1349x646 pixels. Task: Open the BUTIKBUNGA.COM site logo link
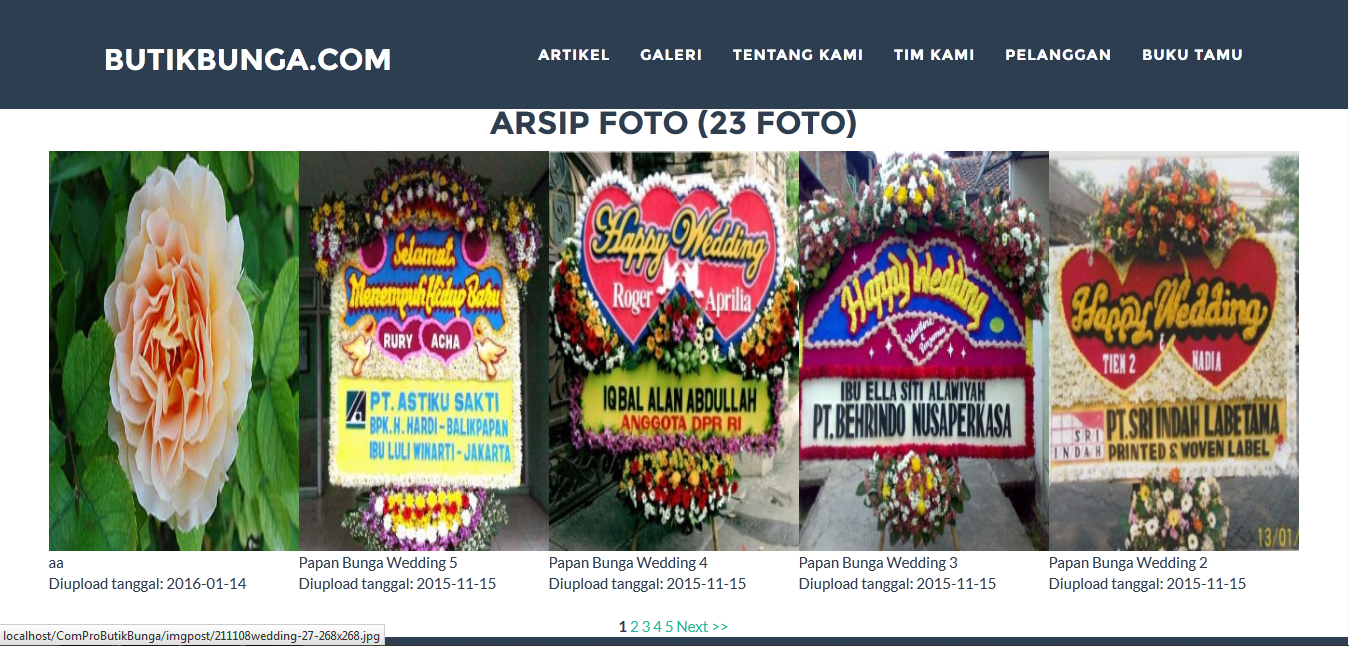[x=248, y=60]
